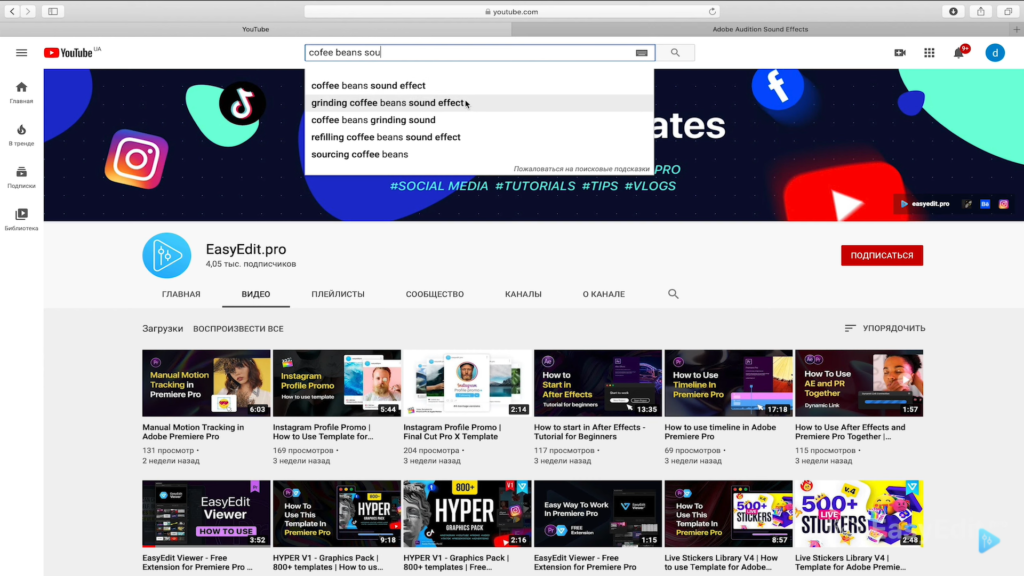This screenshot has width=1024, height=576.
Task: Go forward in Safari
Action: pos(28,11)
